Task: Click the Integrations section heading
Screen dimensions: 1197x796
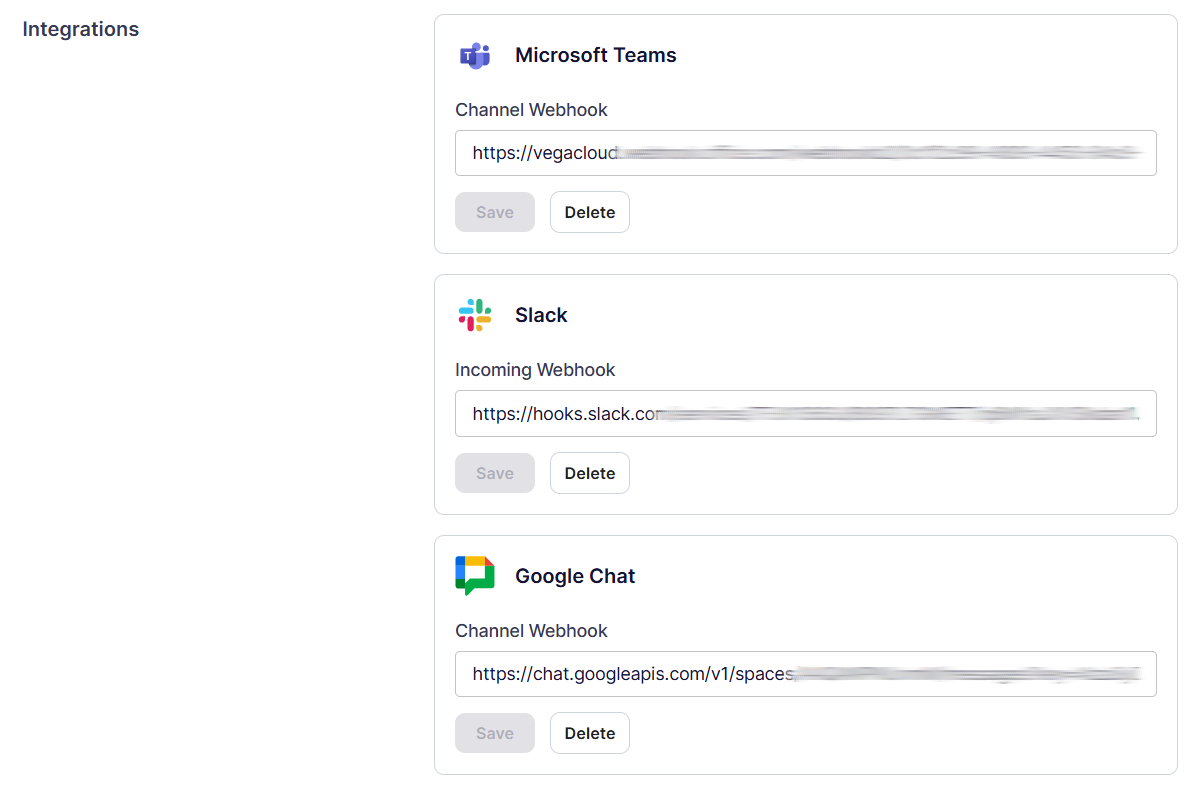Action: coord(81,29)
